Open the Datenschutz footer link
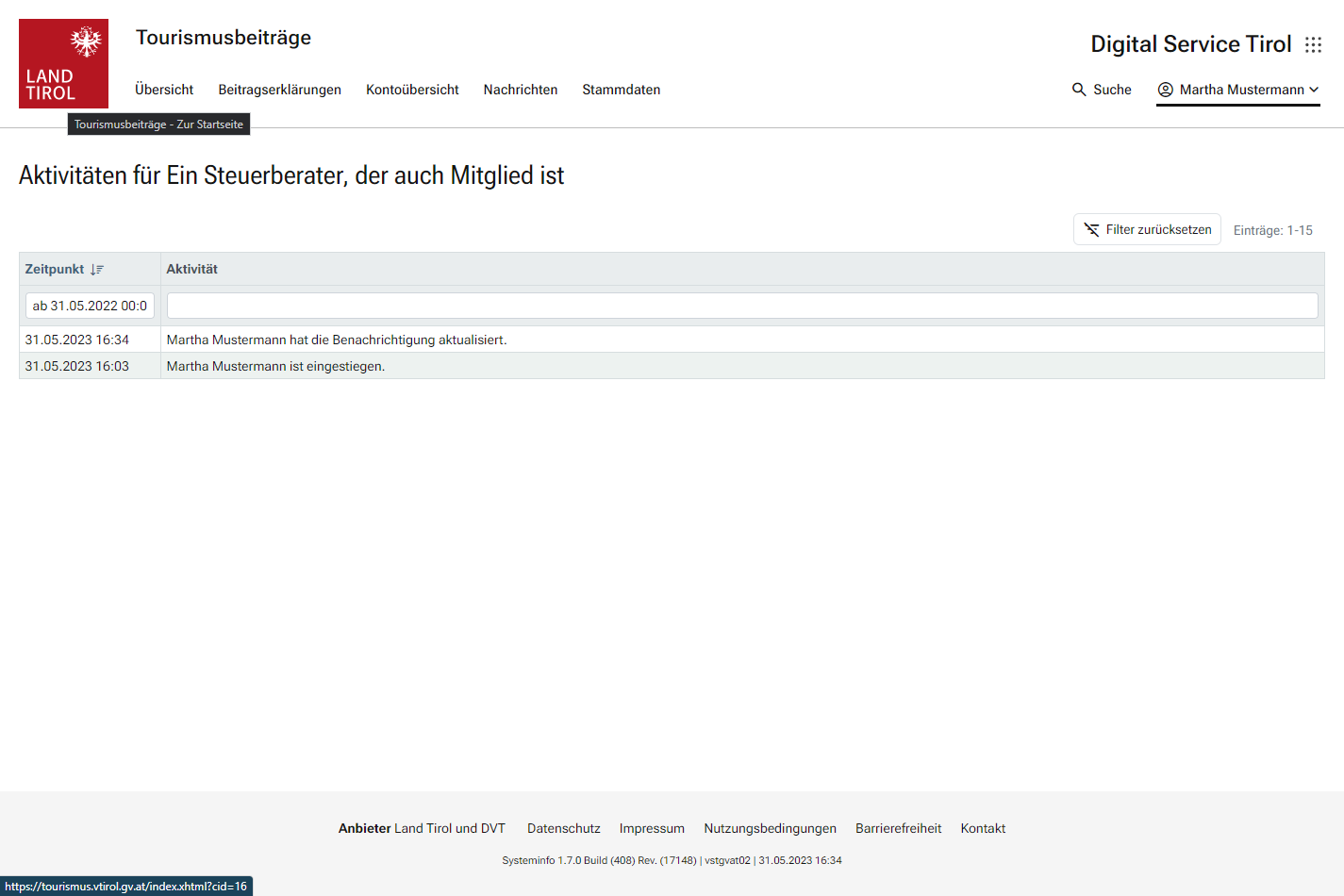Image resolution: width=1344 pixels, height=896 pixels. (x=563, y=828)
